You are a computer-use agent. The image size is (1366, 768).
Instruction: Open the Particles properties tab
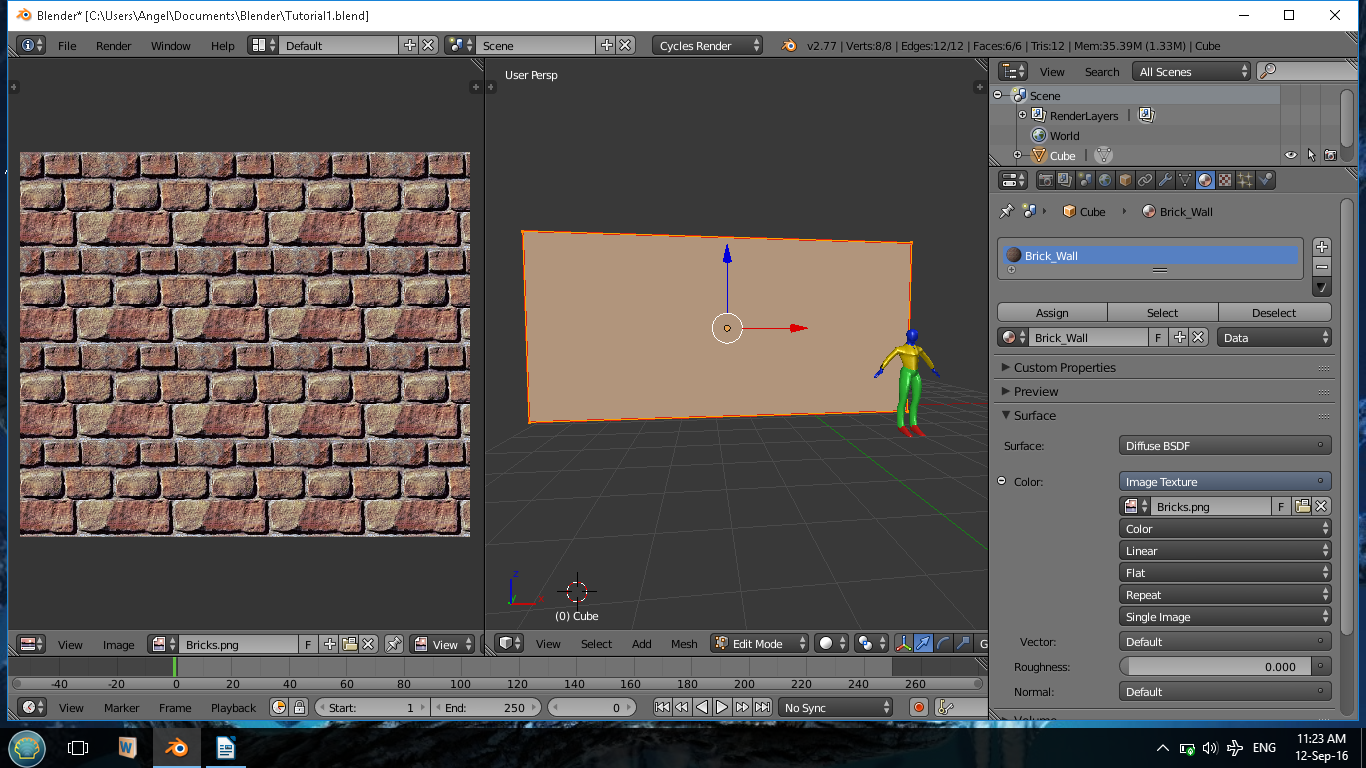click(x=1245, y=180)
